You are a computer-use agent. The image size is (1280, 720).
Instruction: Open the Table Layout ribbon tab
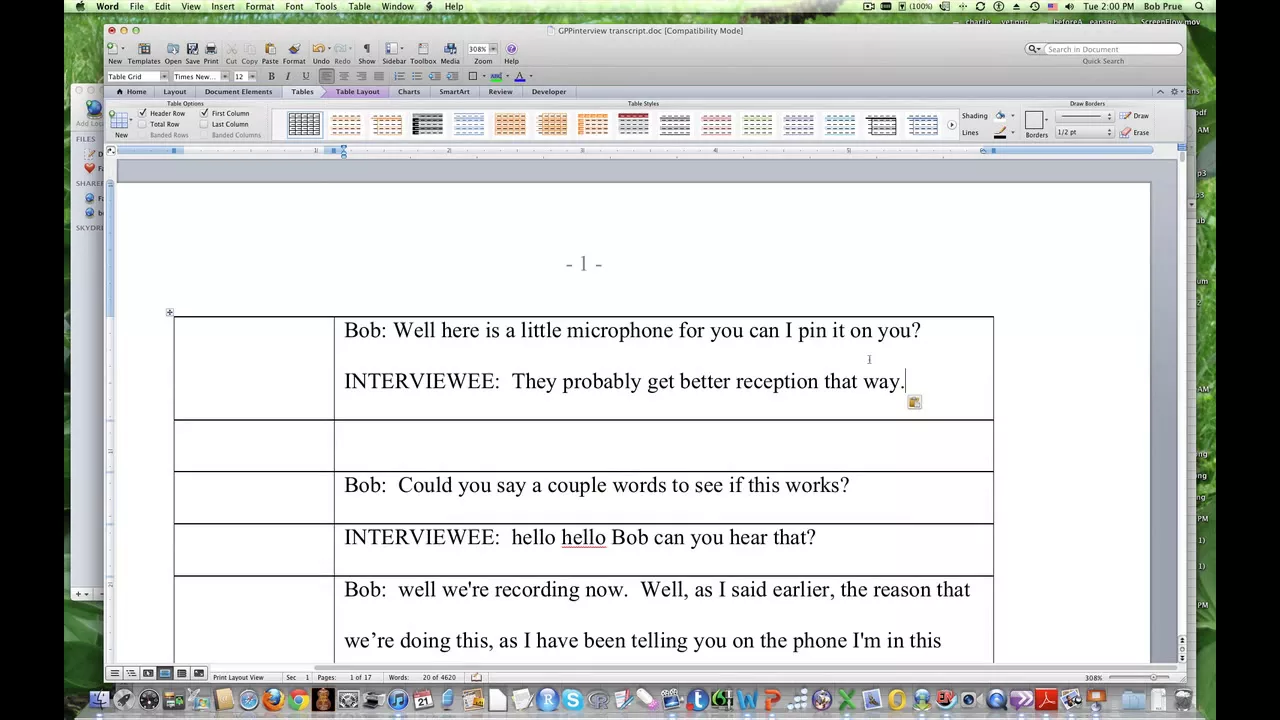[357, 92]
